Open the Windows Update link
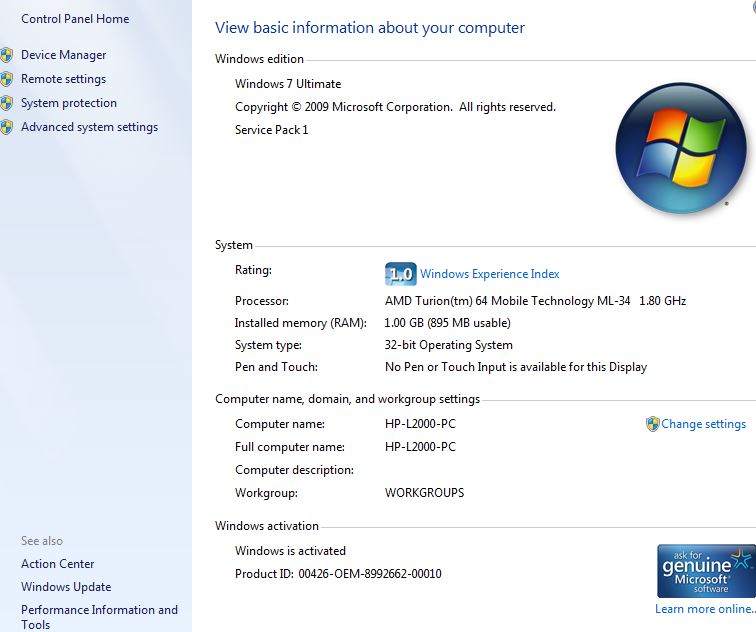This screenshot has width=756, height=632. (x=66, y=587)
